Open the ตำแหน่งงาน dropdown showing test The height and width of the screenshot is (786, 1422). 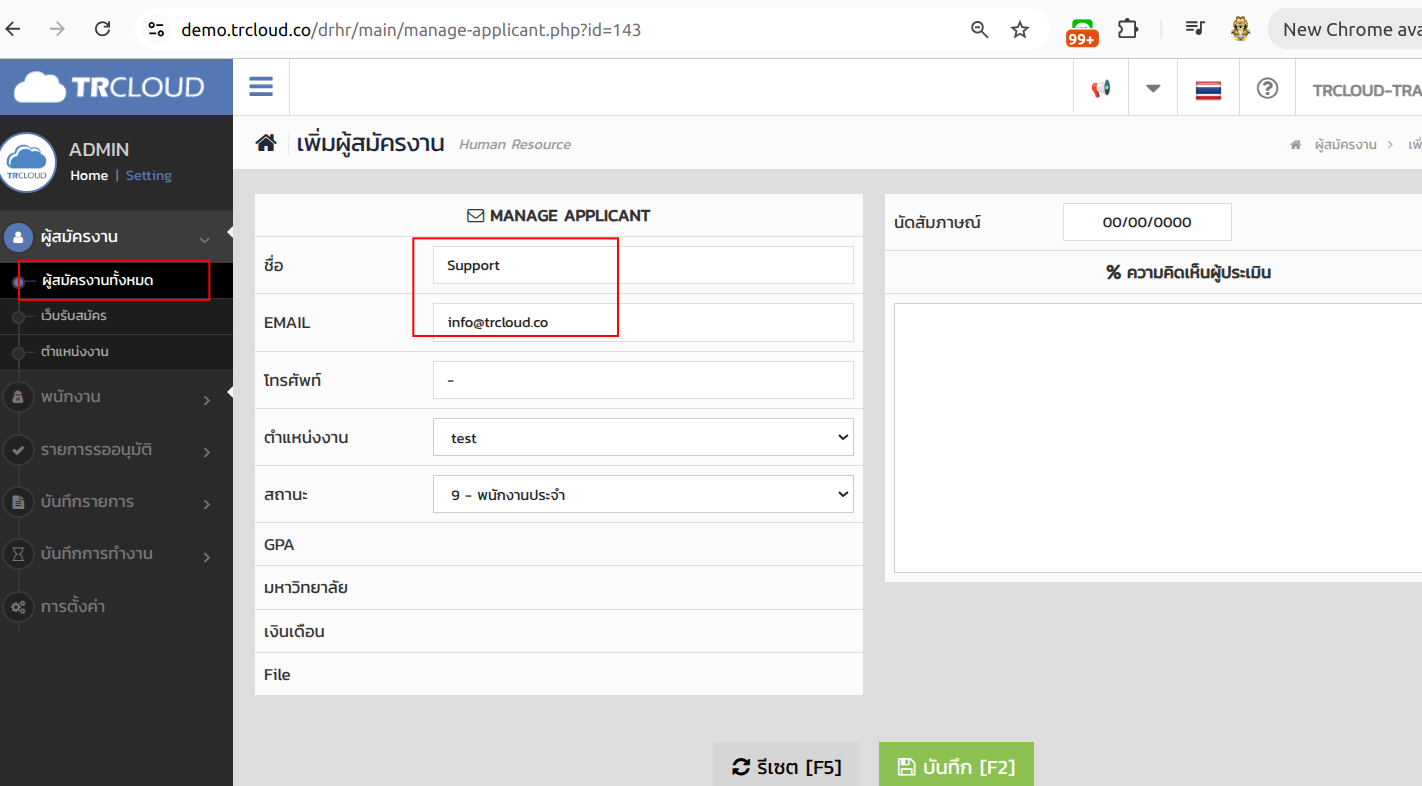coord(643,438)
